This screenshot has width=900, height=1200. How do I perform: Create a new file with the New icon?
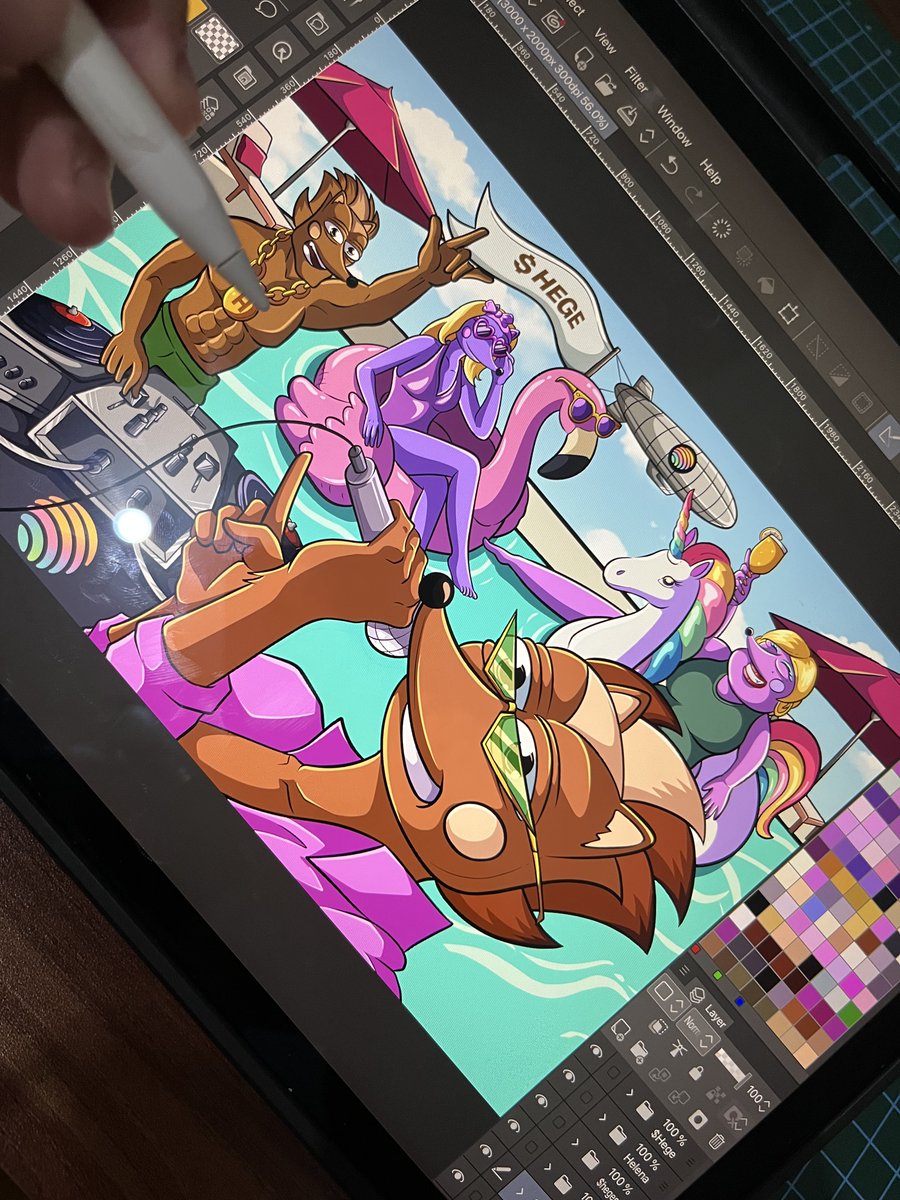[583, 58]
